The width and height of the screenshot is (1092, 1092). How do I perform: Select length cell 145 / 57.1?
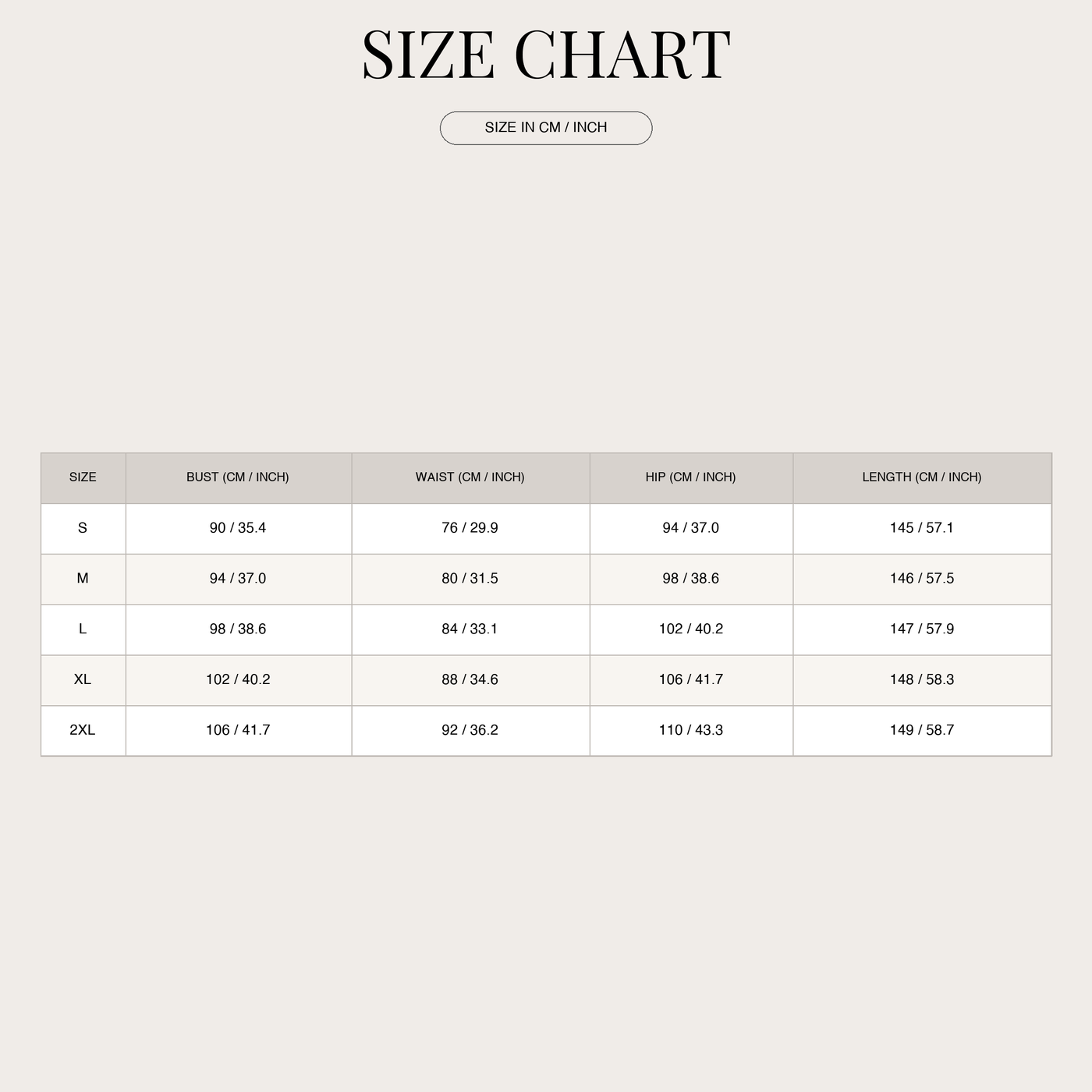[x=922, y=528]
